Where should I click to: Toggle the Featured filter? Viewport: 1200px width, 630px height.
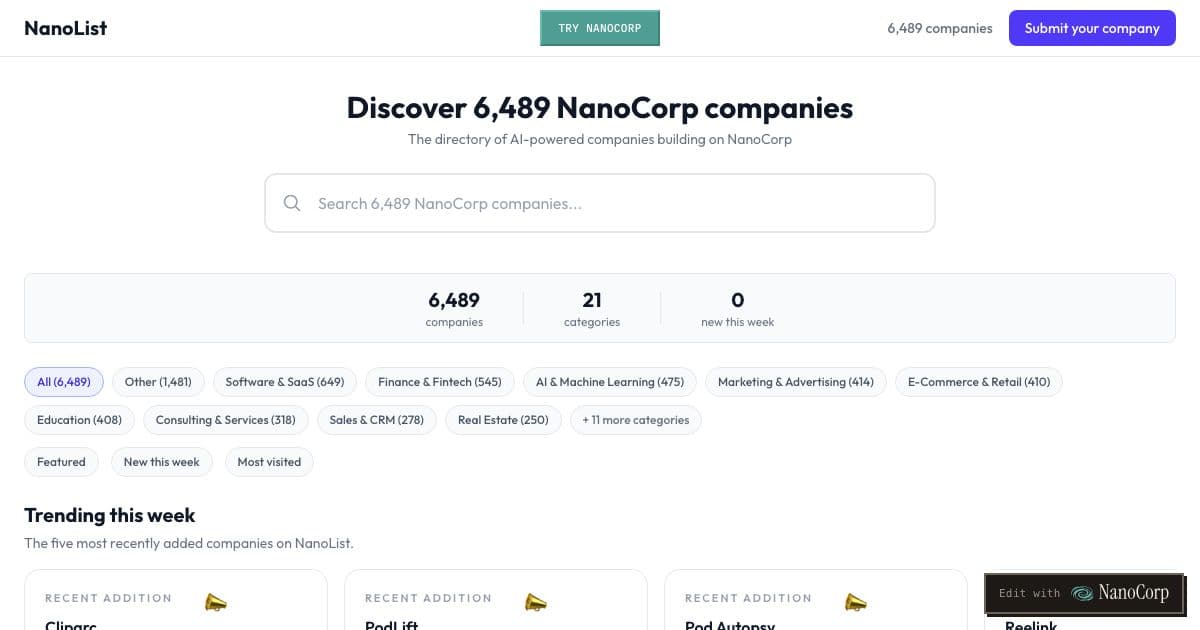tap(61, 462)
